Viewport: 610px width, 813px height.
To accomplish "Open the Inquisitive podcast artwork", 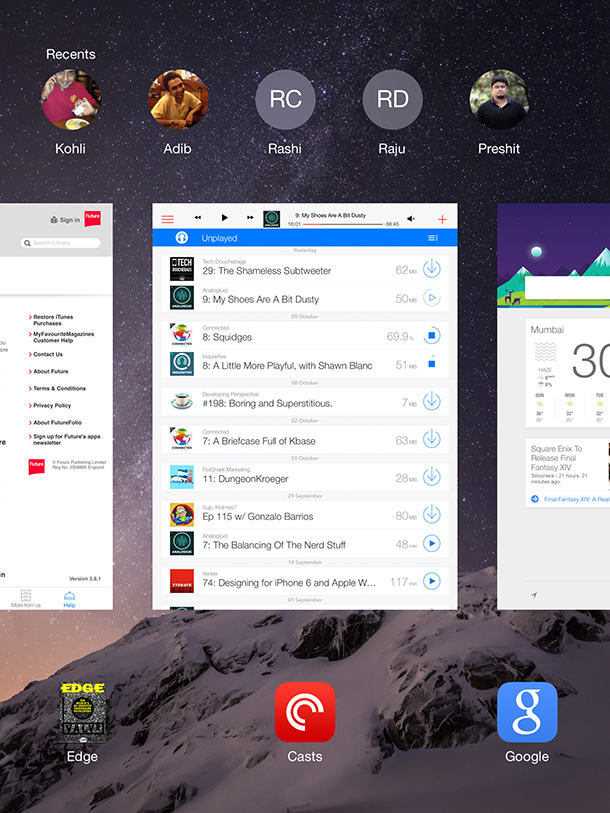I will (182, 364).
